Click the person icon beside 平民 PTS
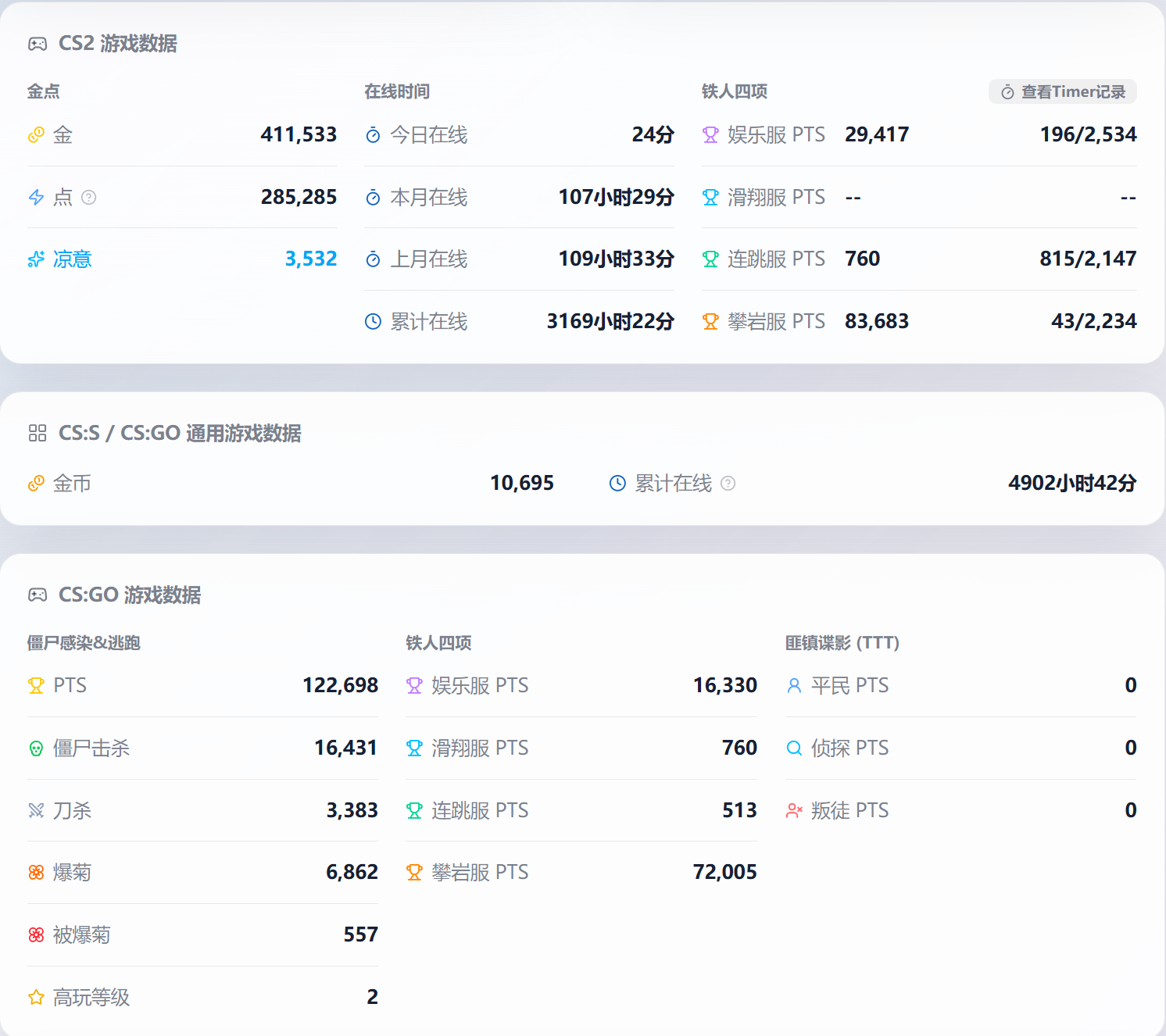This screenshot has height=1036, width=1166. [x=794, y=686]
